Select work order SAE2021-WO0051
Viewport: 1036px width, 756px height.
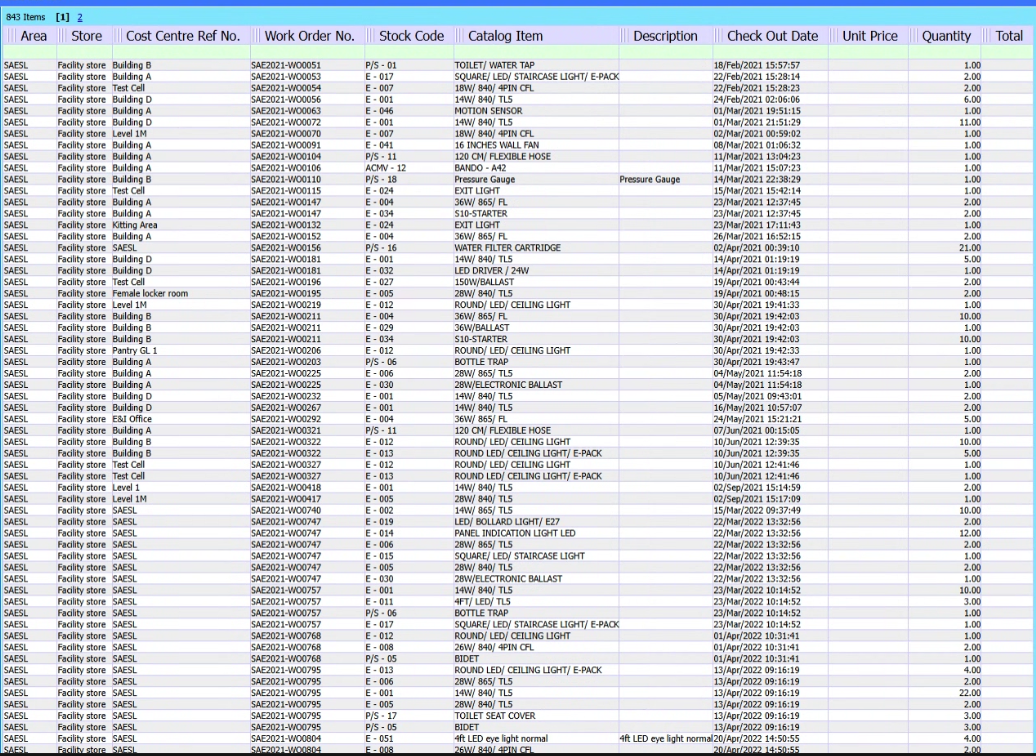[x=286, y=65]
